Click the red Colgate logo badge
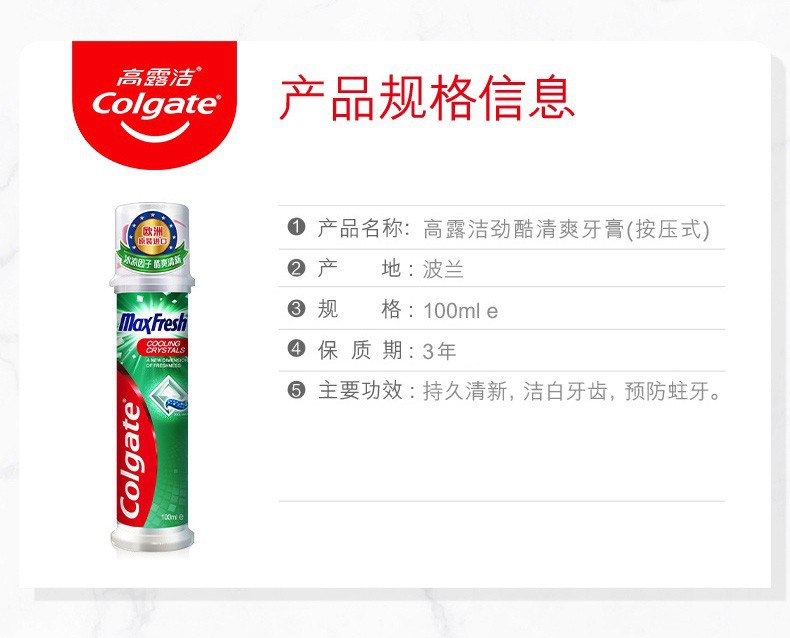 click(154, 104)
